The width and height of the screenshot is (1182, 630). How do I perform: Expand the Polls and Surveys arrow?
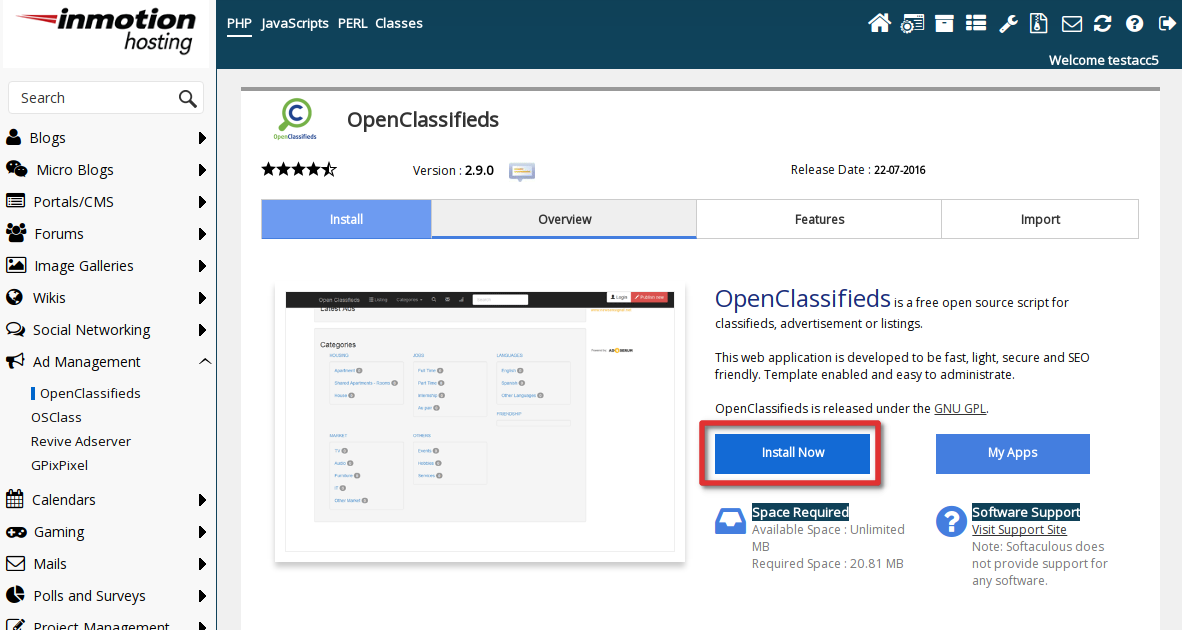pos(202,596)
